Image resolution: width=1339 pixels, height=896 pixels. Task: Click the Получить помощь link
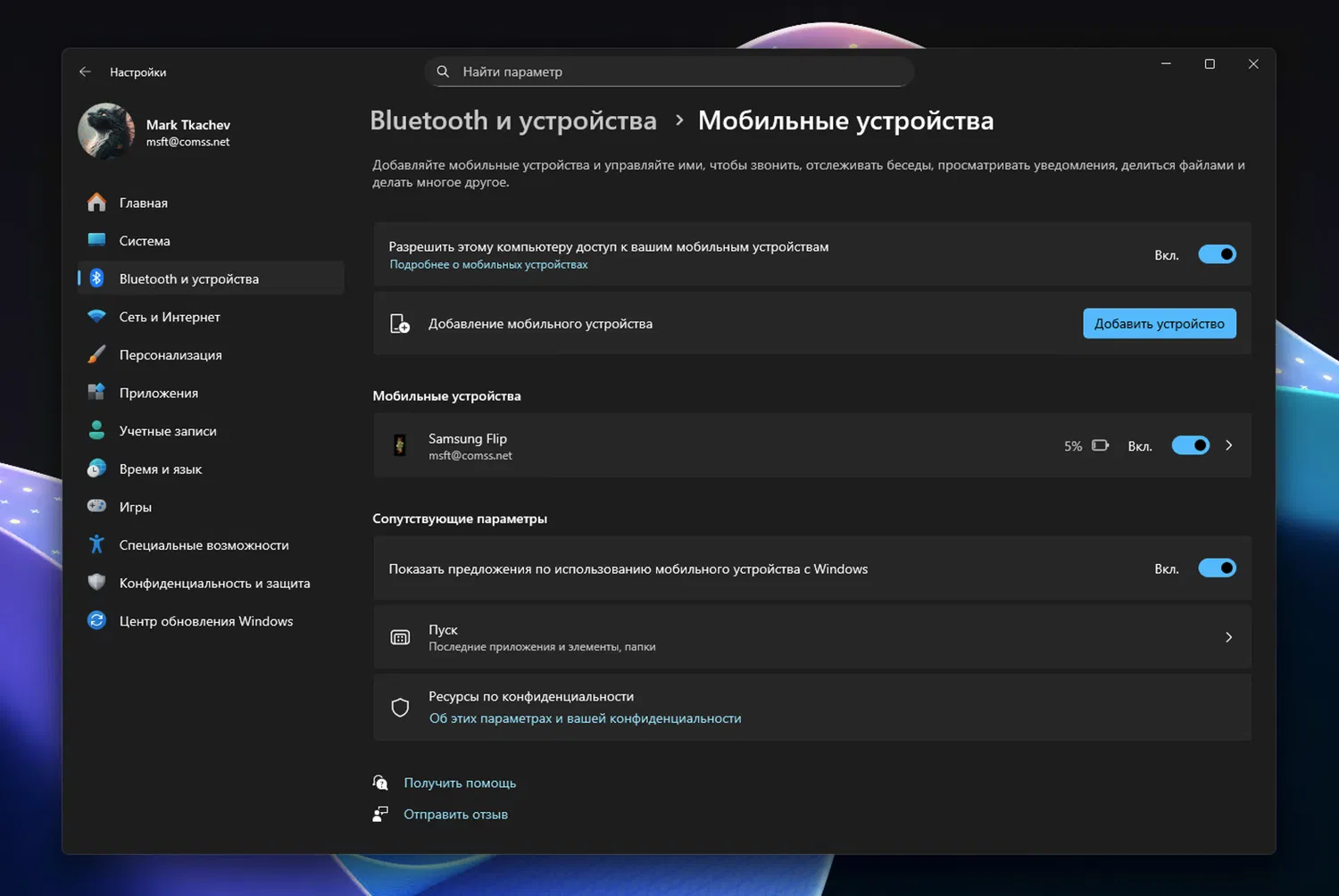[x=460, y=783]
